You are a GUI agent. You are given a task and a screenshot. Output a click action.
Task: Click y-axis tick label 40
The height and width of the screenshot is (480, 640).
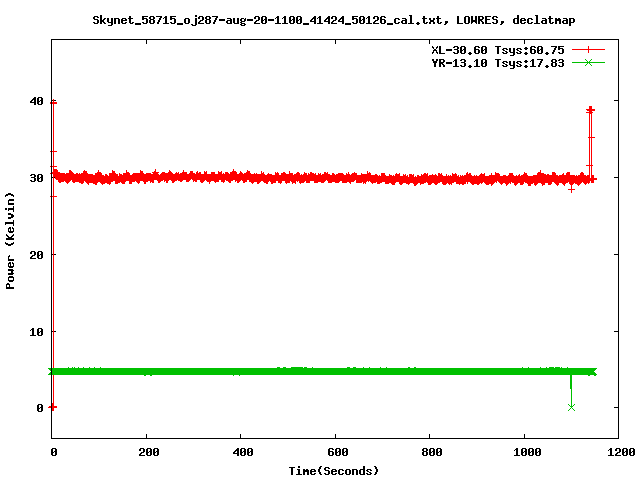[x=36, y=101]
